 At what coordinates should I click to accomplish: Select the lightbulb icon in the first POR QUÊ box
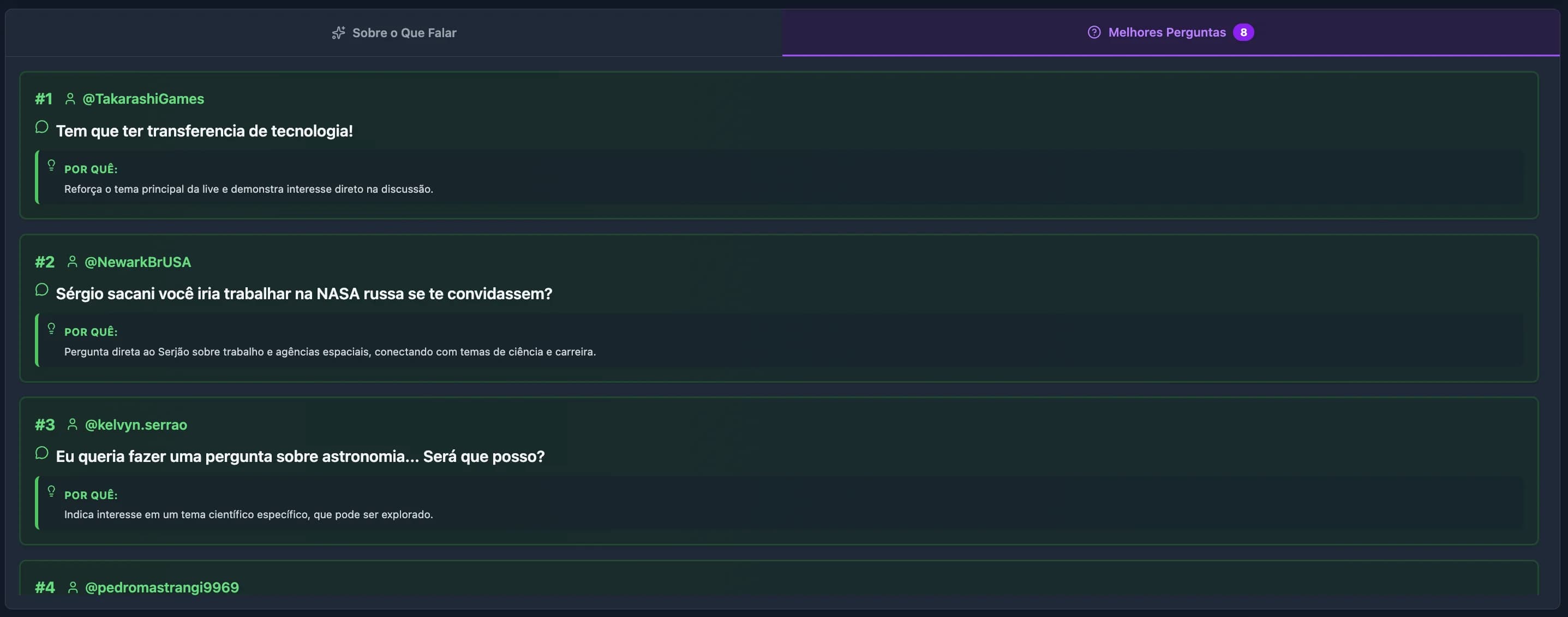51,165
